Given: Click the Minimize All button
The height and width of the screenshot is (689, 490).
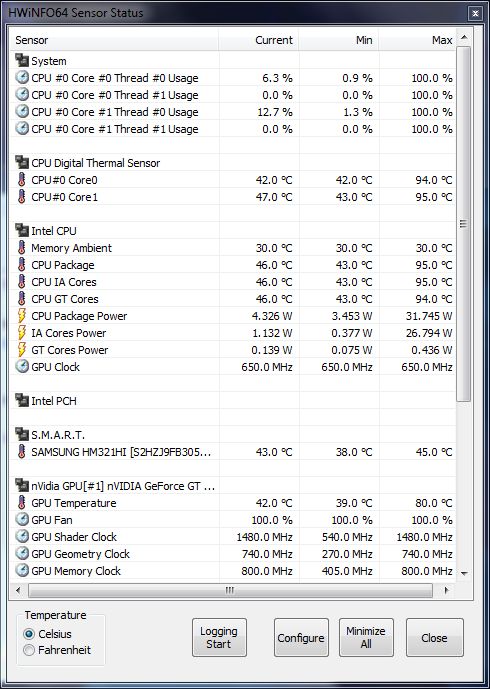Looking at the screenshot, I should click(366, 638).
